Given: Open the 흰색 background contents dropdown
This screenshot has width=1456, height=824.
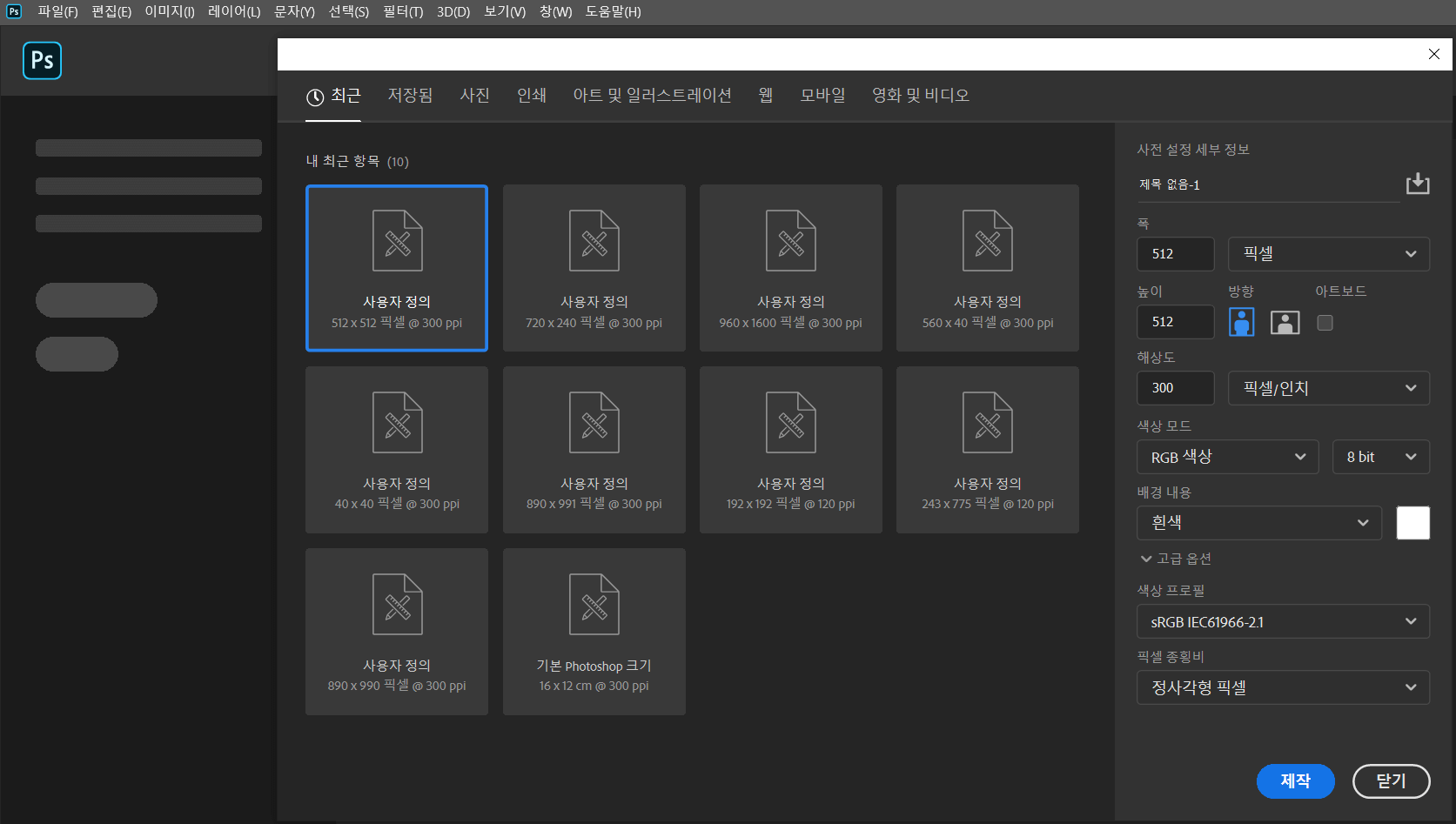Looking at the screenshot, I should coord(1259,523).
